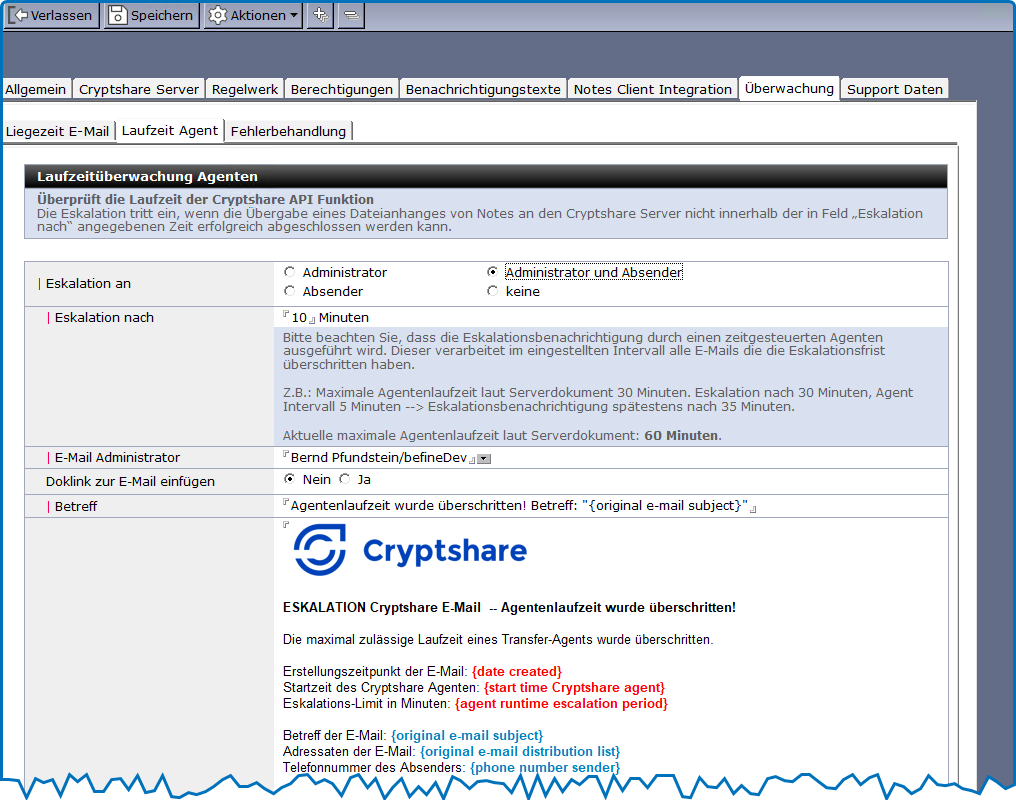Image resolution: width=1016 pixels, height=800 pixels.
Task: Select Absender as escalation recipient
Action: (290, 292)
